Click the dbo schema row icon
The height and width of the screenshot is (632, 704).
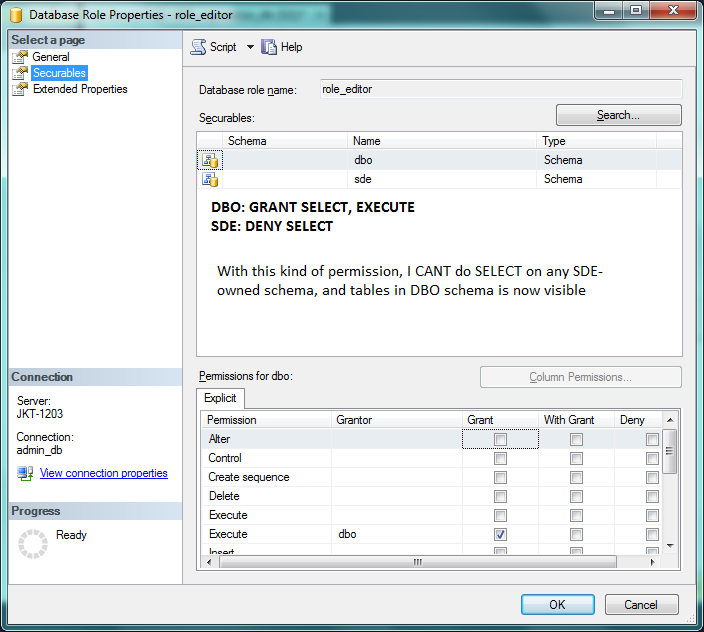(210, 160)
